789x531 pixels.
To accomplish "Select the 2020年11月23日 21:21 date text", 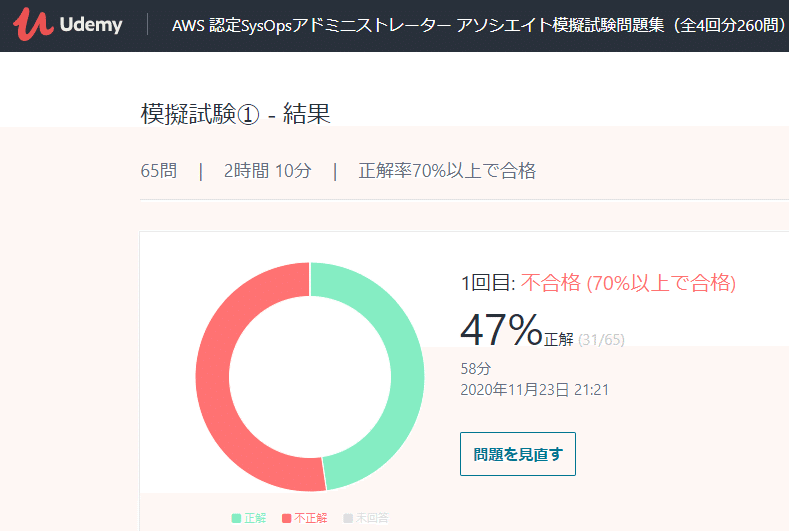I will pyautogui.click(x=534, y=390).
